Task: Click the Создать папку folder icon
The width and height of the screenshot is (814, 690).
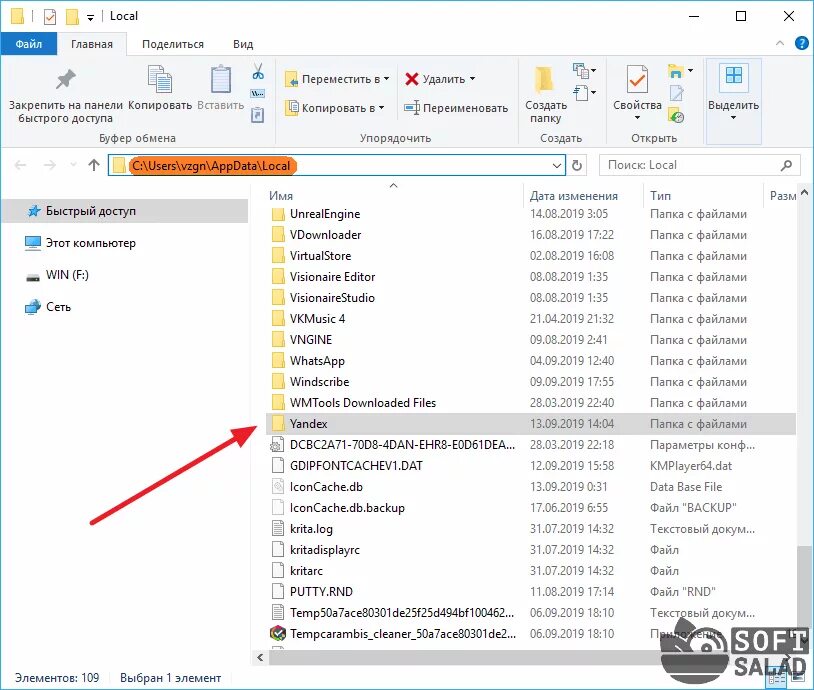Action: (544, 79)
